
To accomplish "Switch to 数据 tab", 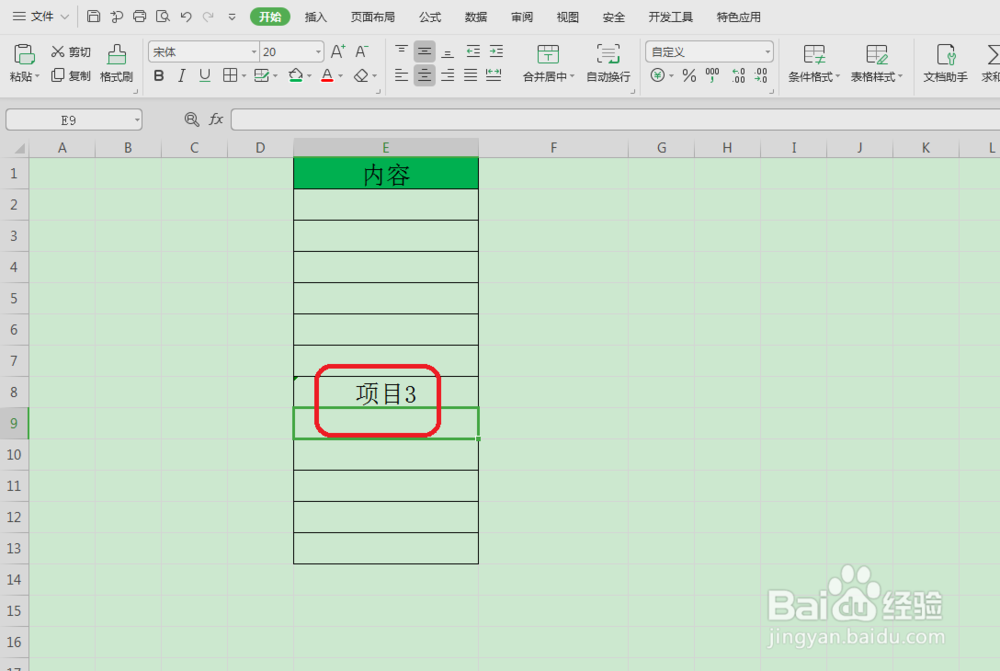I will coord(476,17).
